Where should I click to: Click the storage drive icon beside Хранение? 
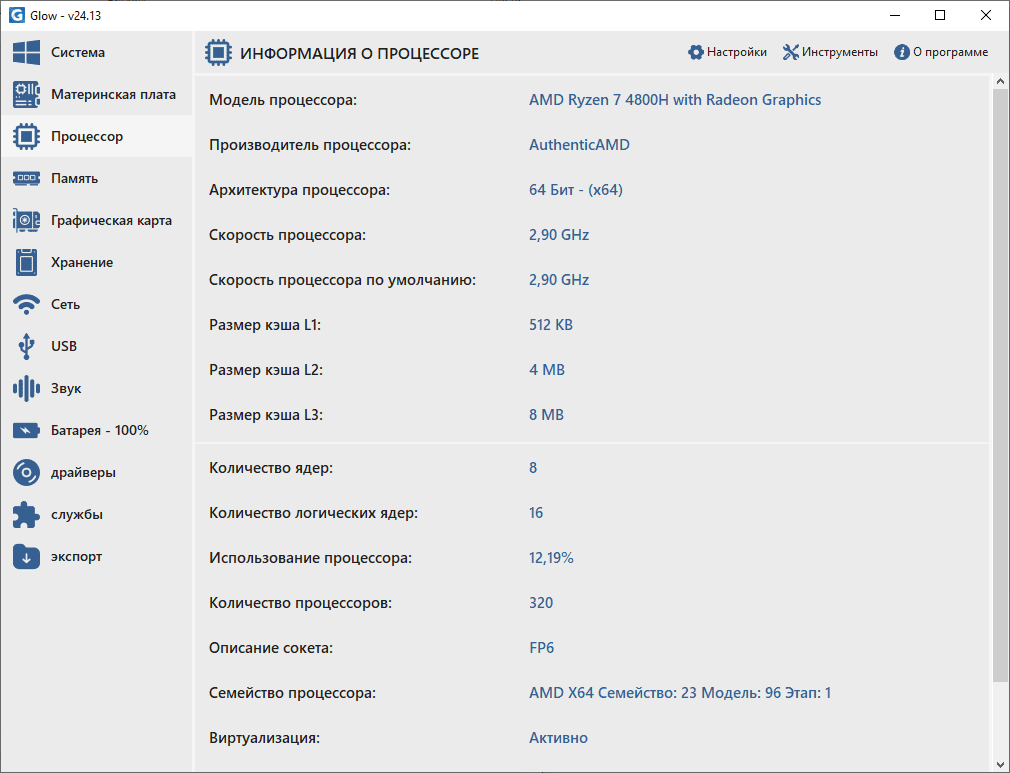coord(26,263)
